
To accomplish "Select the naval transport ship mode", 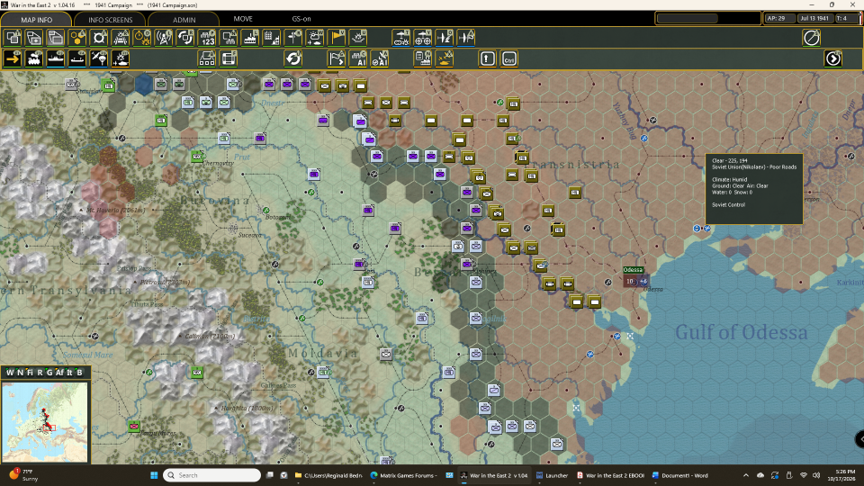I will click(56, 58).
